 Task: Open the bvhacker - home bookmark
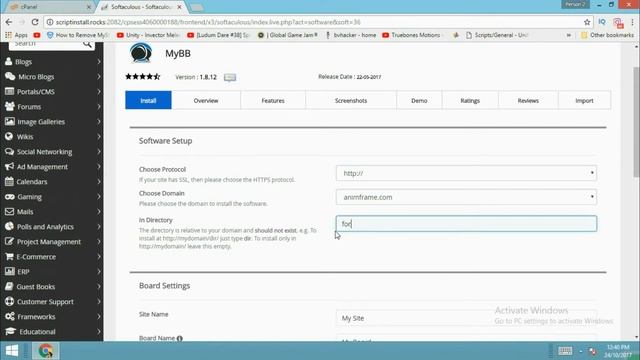351,35
